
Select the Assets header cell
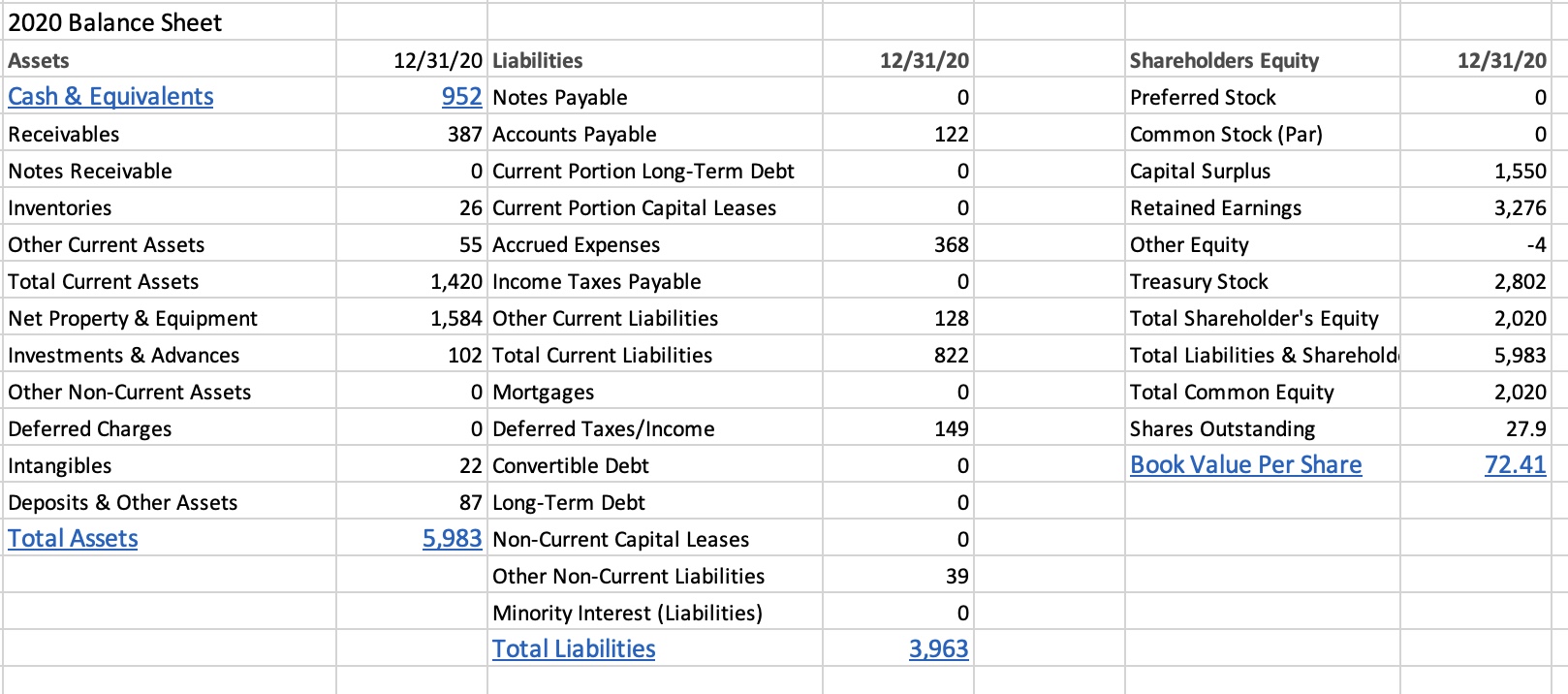point(170,60)
